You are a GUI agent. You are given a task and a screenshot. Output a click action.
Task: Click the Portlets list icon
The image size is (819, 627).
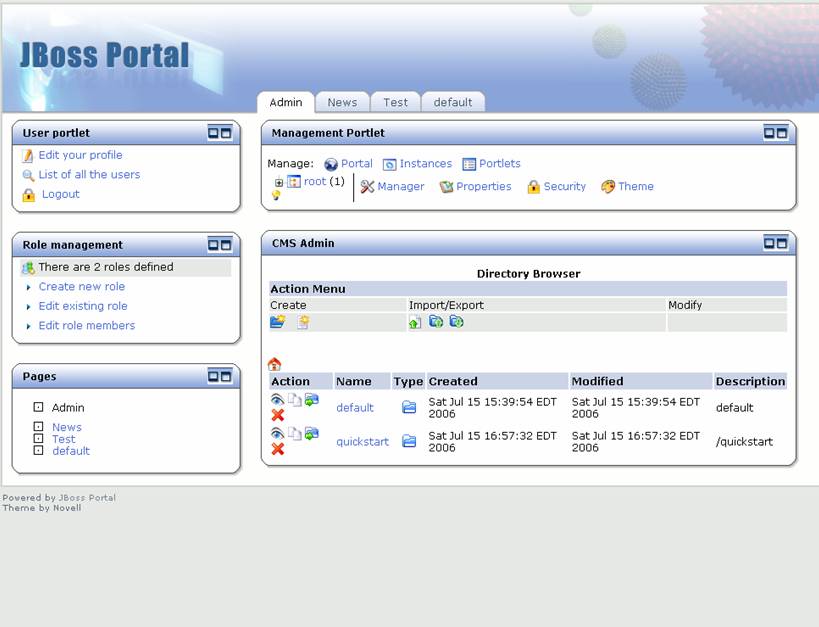469,165
